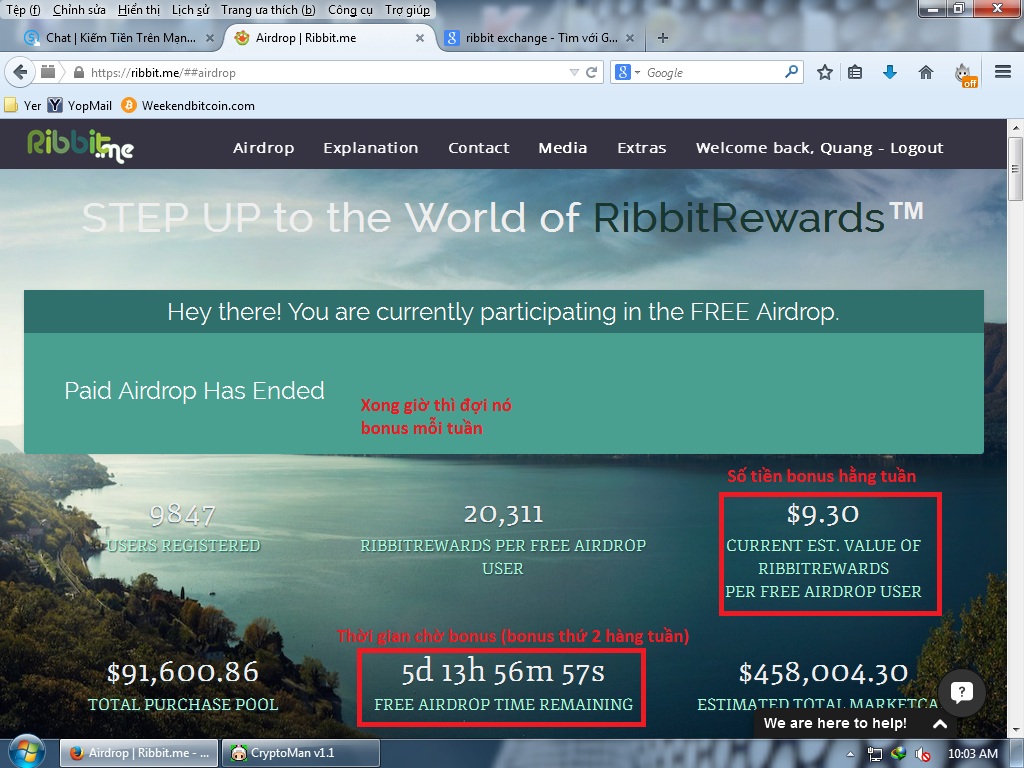Go to the browser home page icon
This screenshot has width=1024, height=768.
(925, 72)
